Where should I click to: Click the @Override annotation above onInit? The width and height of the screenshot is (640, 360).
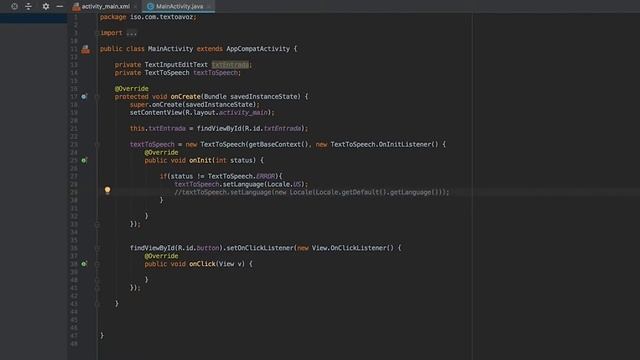[161, 152]
